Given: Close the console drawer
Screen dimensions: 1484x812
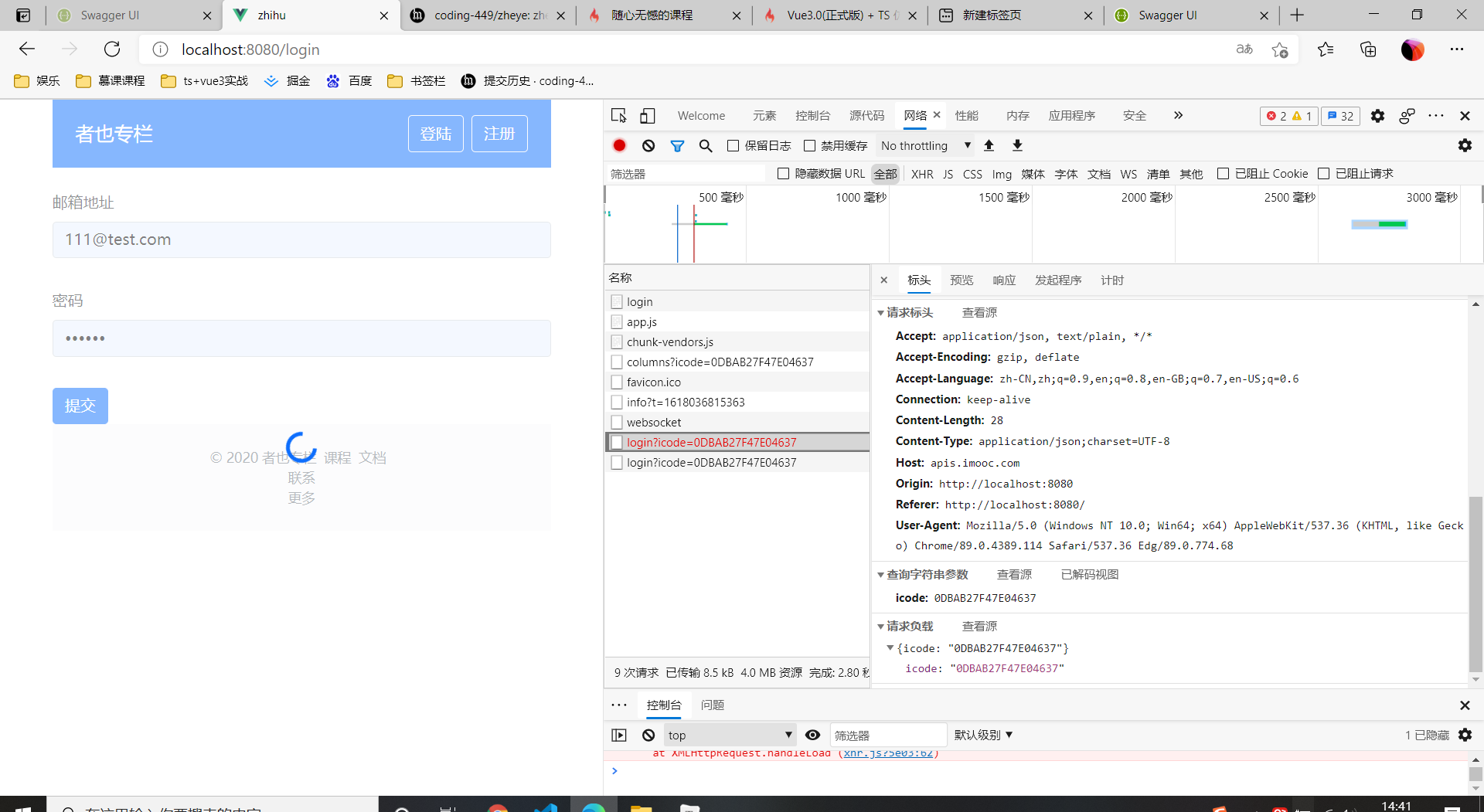Looking at the screenshot, I should [x=1465, y=705].
